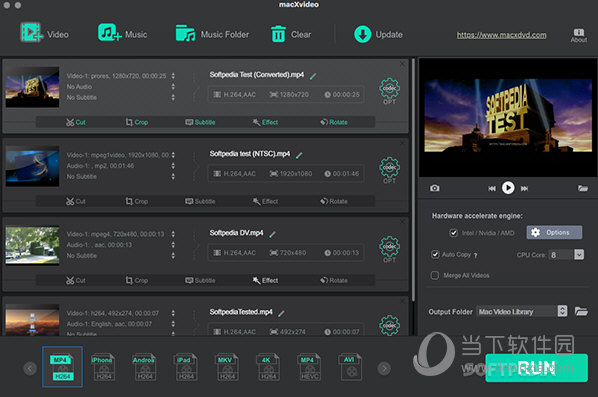This screenshot has height=397, width=598.
Task: Click the add Music icon
Action: click(x=109, y=32)
